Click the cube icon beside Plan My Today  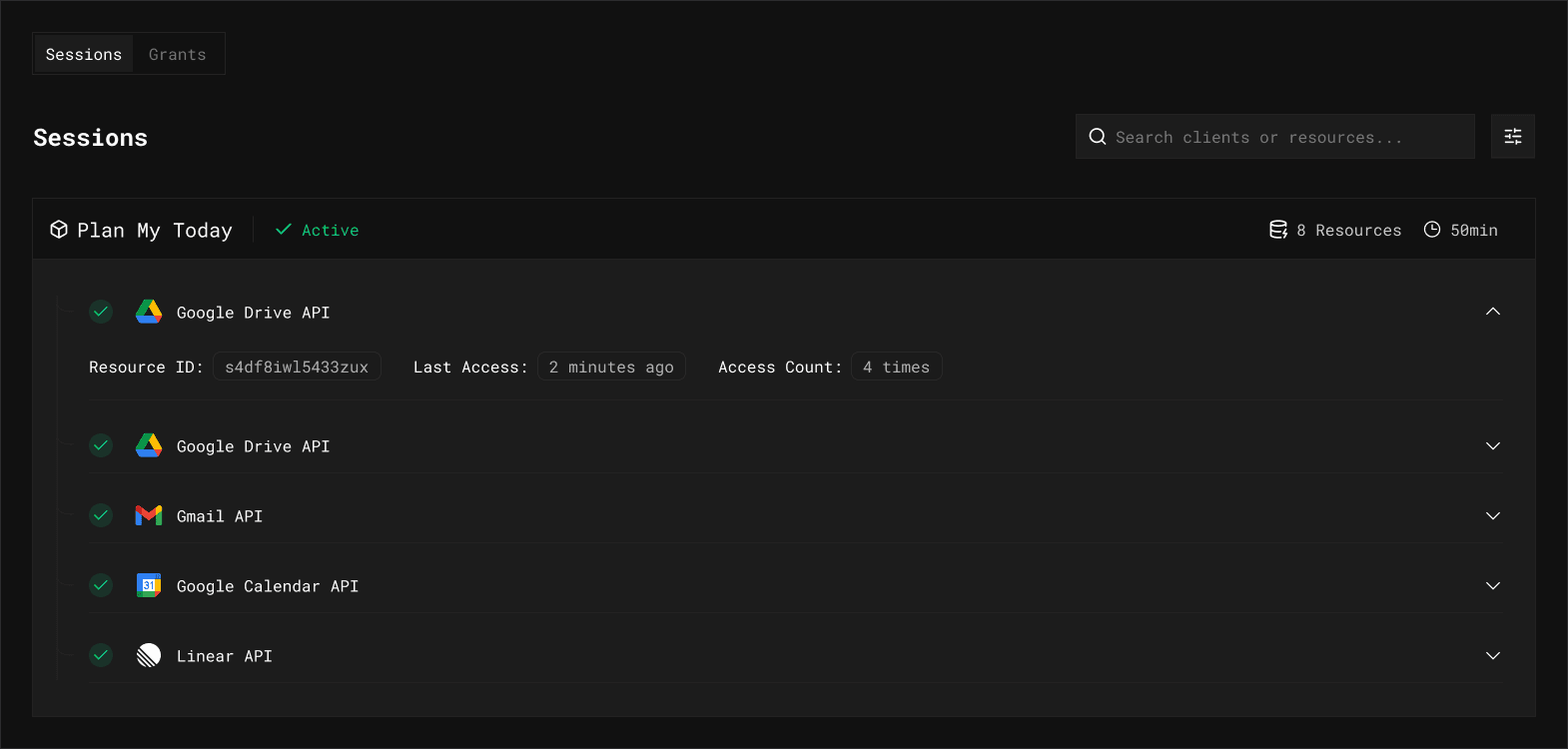point(59,230)
